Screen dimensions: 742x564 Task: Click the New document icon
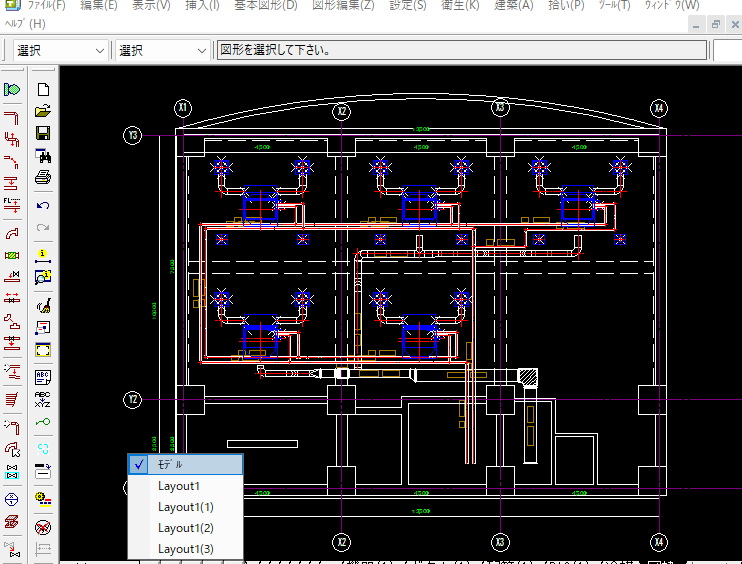pos(43,90)
